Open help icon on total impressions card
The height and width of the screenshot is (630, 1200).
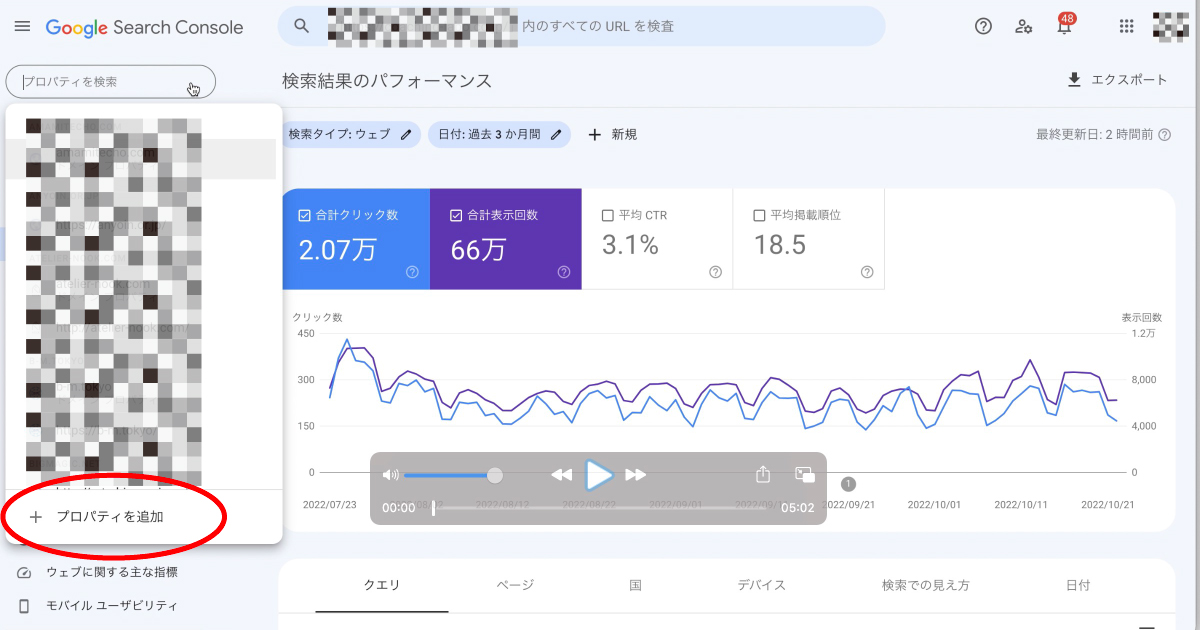tap(564, 272)
